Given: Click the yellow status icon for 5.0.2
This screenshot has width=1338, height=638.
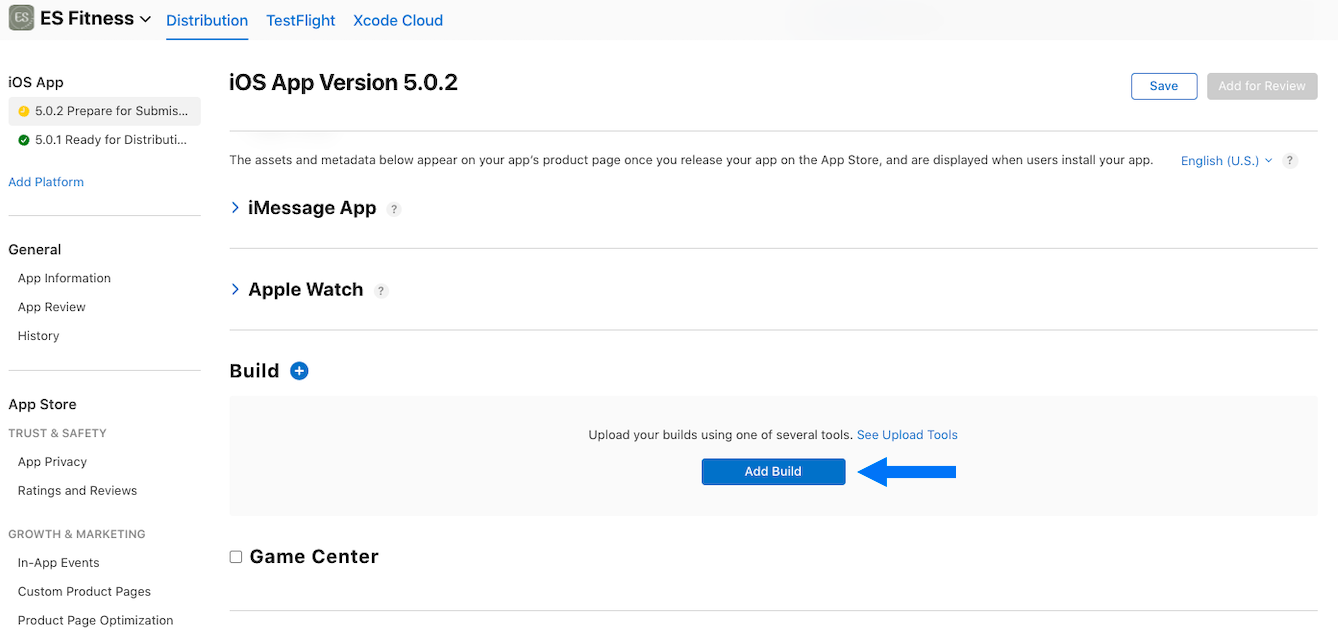Looking at the screenshot, I should (24, 111).
